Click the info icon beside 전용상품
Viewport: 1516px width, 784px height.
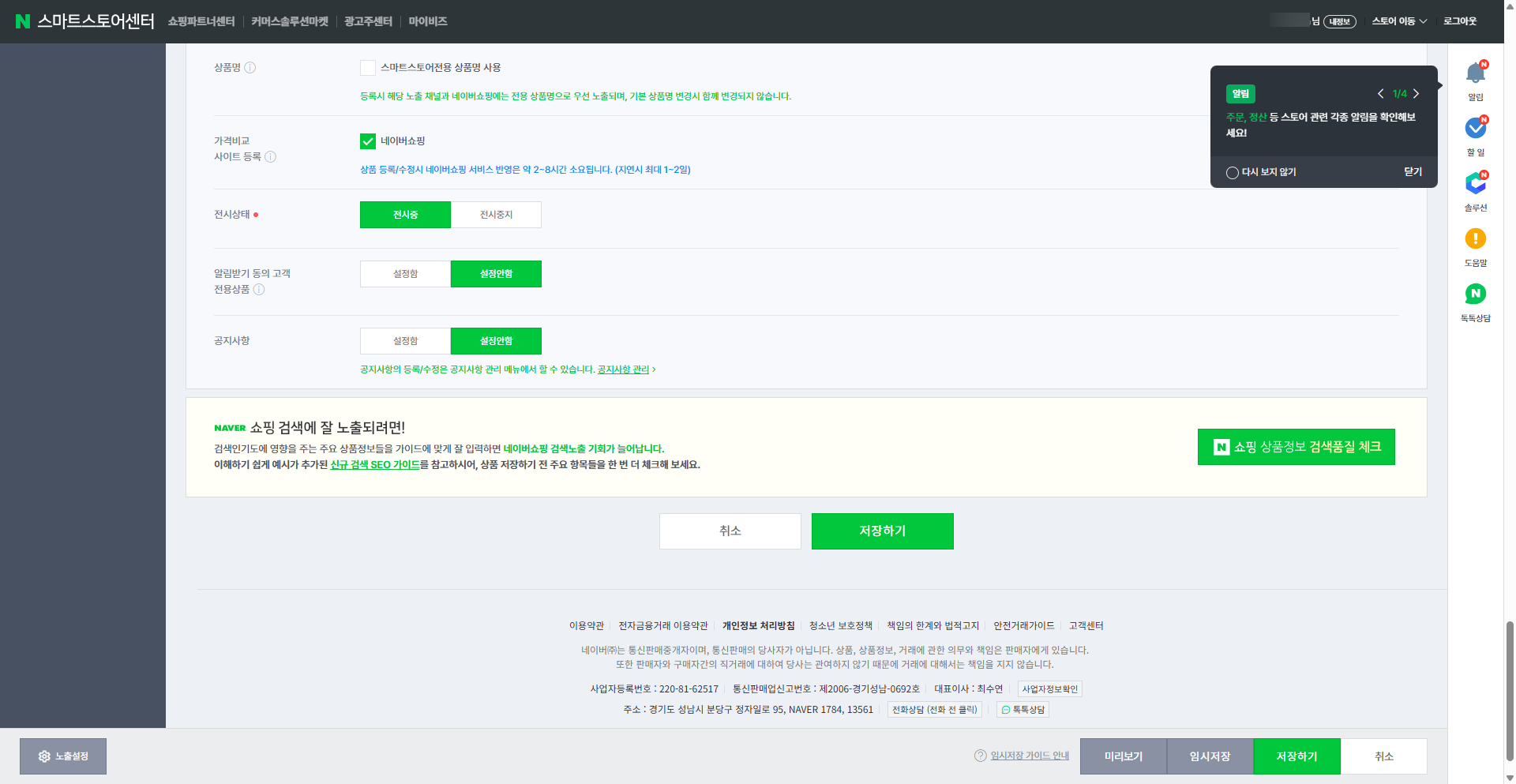(x=259, y=289)
